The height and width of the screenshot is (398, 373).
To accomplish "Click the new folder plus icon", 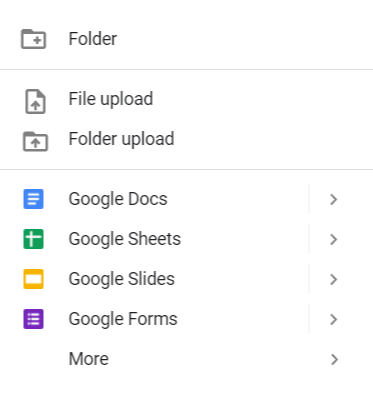I will coord(33,39).
